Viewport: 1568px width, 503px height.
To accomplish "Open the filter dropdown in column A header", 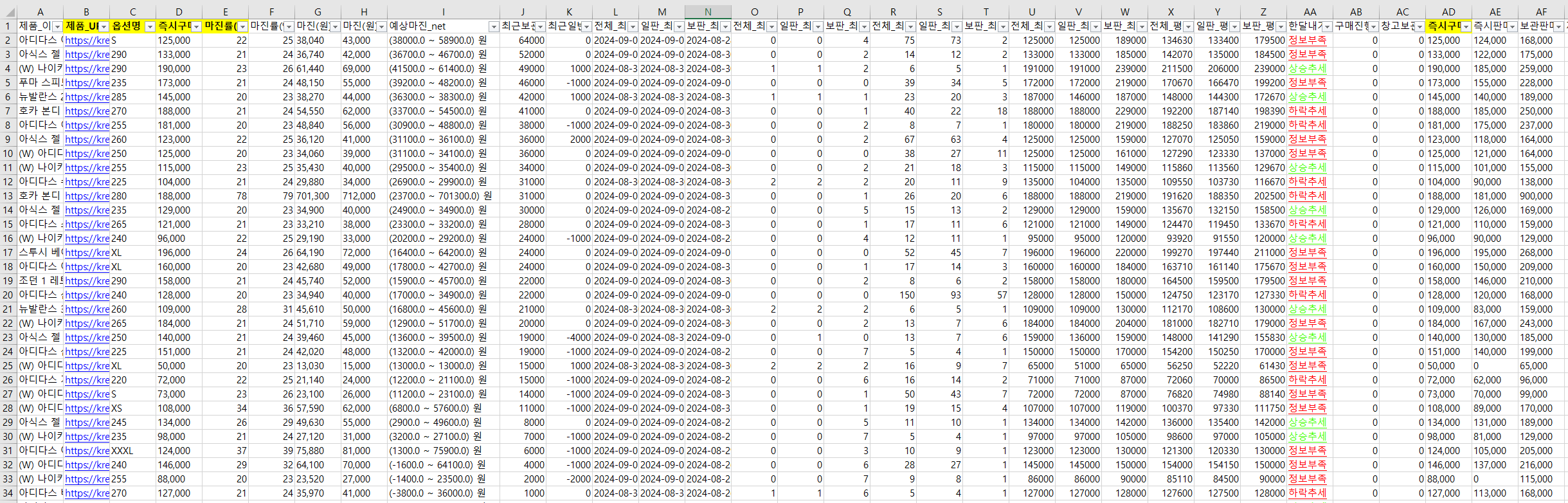I will tap(57, 26).
